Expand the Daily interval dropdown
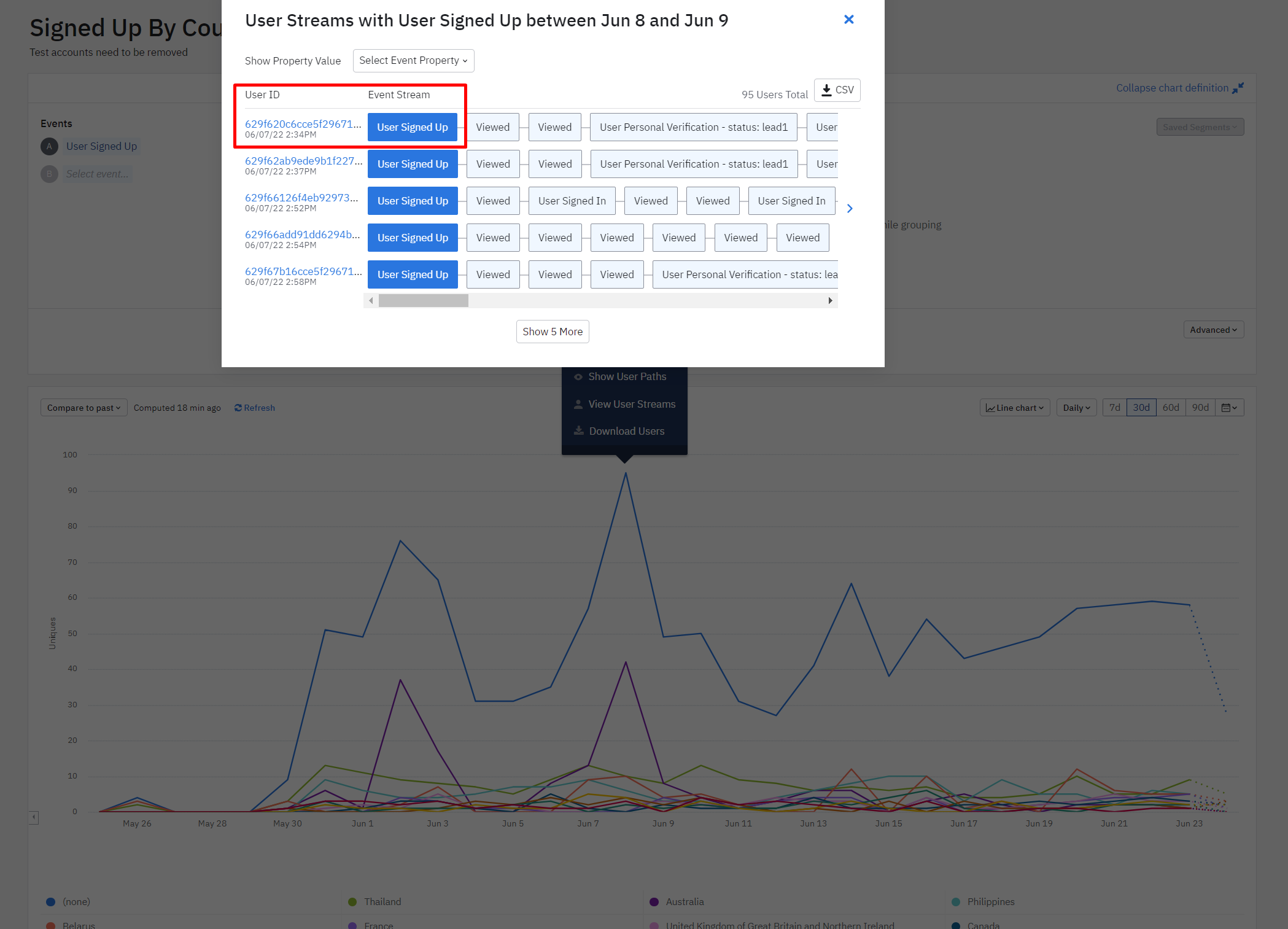The width and height of the screenshot is (1288, 929). 1076,408
